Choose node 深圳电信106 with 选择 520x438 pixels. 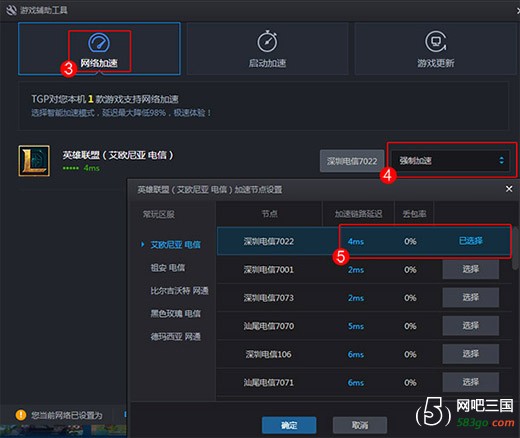471,354
